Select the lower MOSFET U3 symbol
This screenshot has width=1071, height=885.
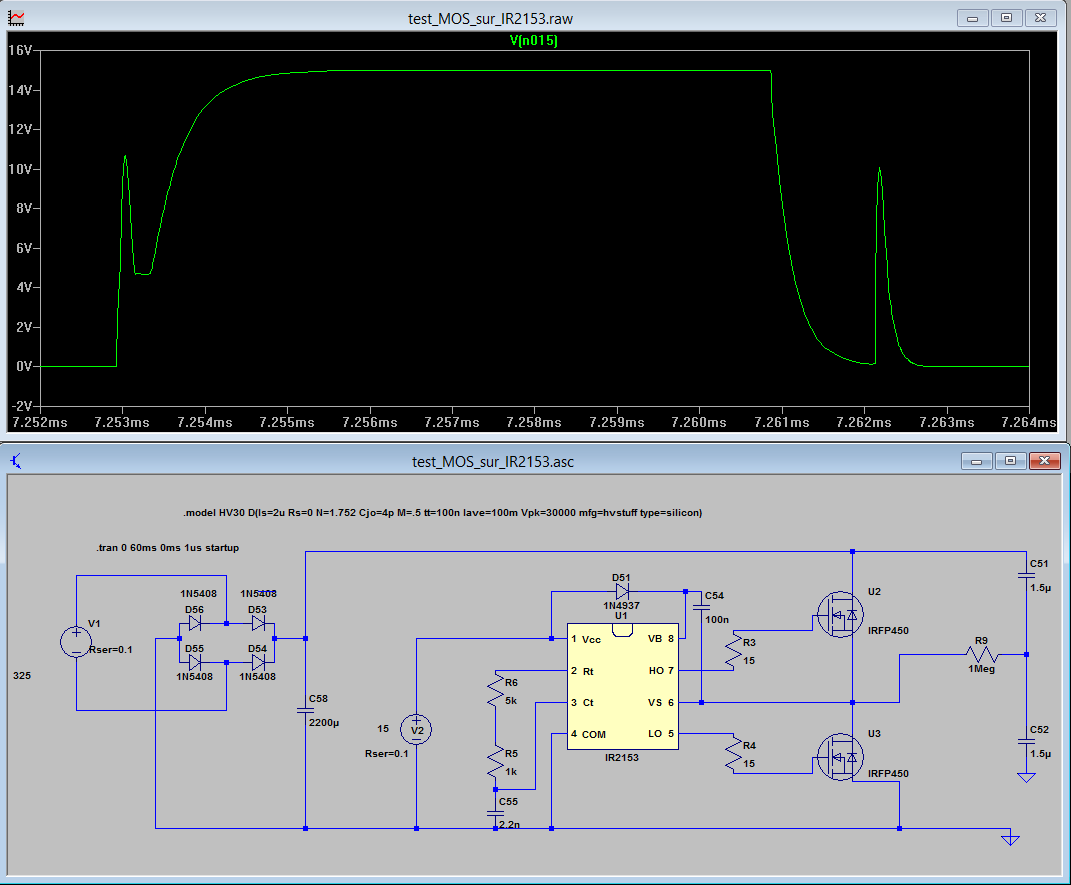pyautogui.click(x=835, y=752)
